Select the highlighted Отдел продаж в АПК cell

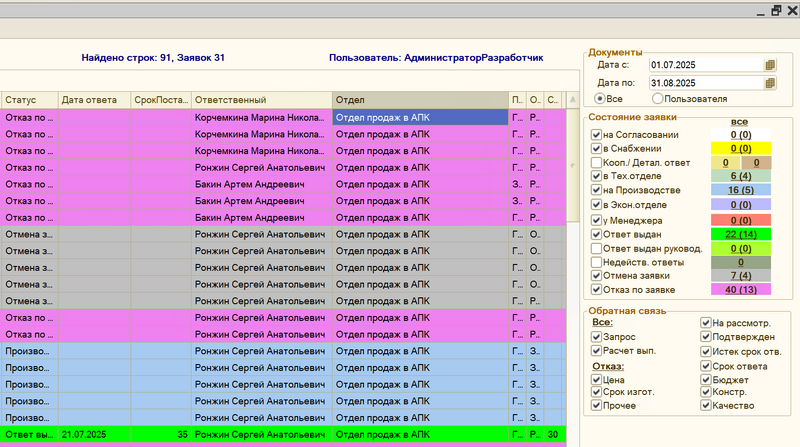tap(420, 117)
